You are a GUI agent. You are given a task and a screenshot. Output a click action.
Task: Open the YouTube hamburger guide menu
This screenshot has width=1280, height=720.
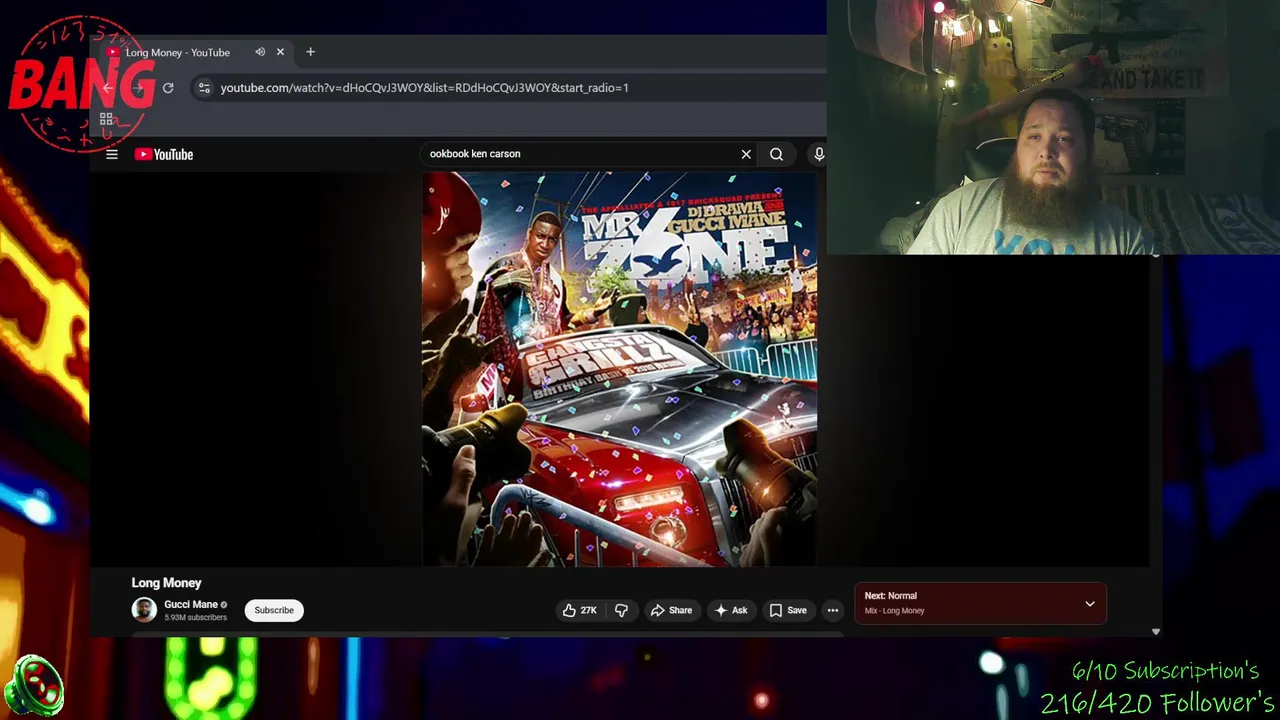[112, 154]
